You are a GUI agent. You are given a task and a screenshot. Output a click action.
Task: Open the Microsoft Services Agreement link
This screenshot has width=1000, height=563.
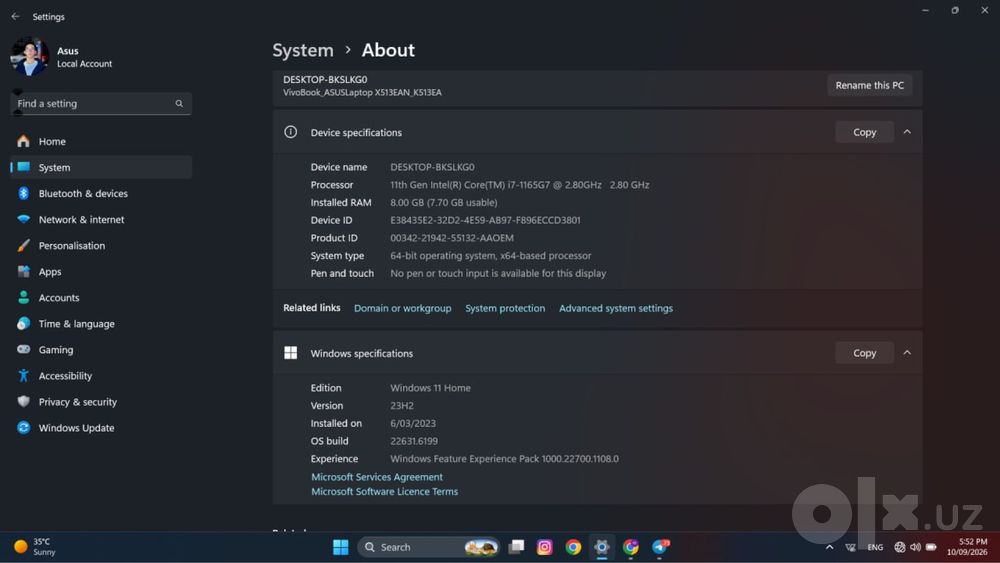point(377,477)
